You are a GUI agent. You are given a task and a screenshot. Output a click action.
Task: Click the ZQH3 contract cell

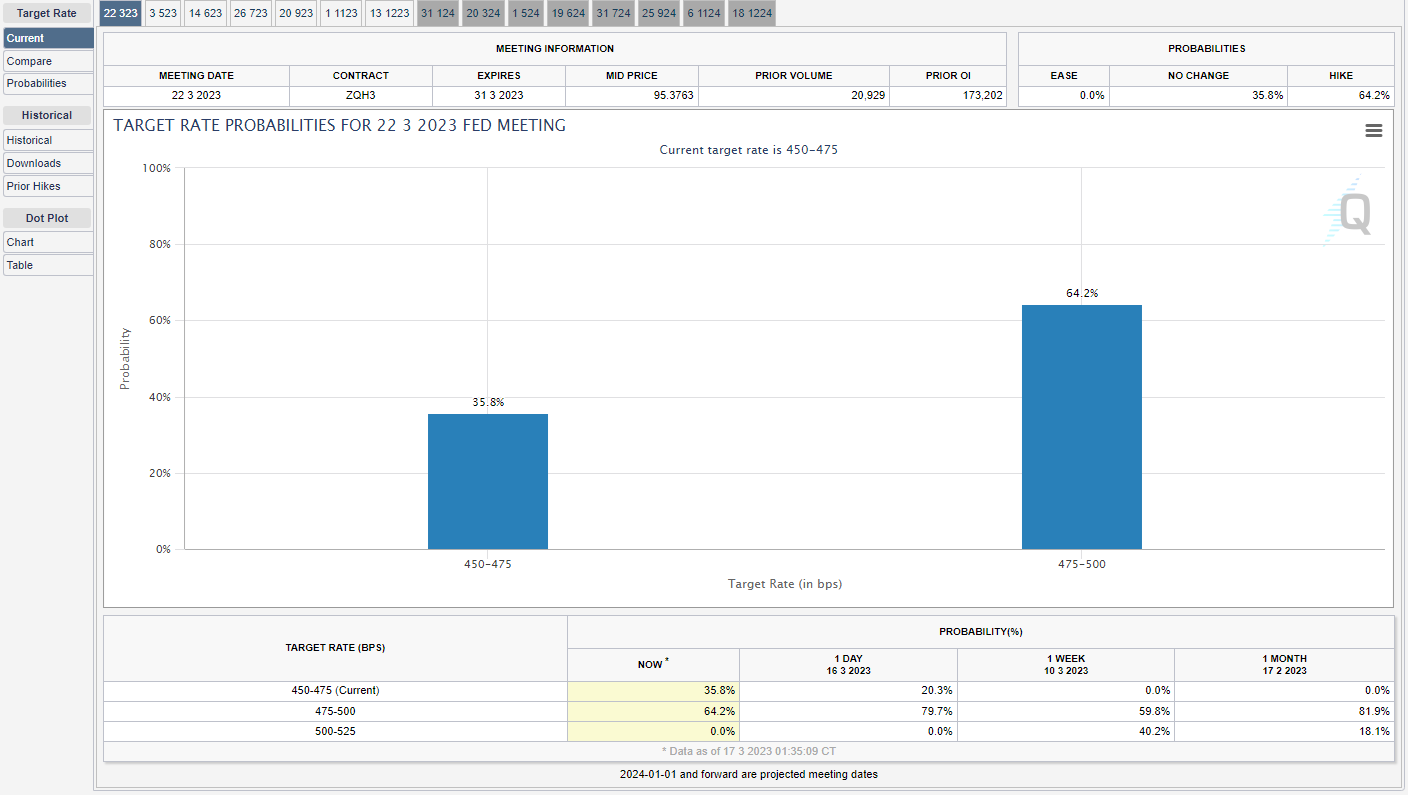coord(361,95)
